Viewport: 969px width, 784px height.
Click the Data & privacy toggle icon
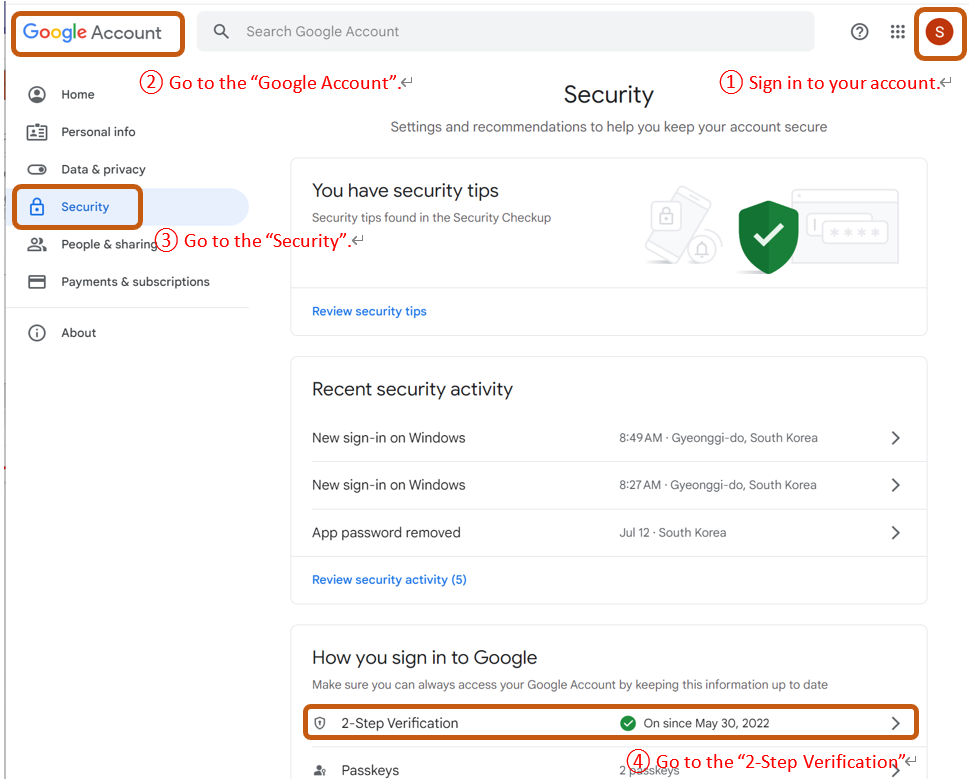pos(37,170)
